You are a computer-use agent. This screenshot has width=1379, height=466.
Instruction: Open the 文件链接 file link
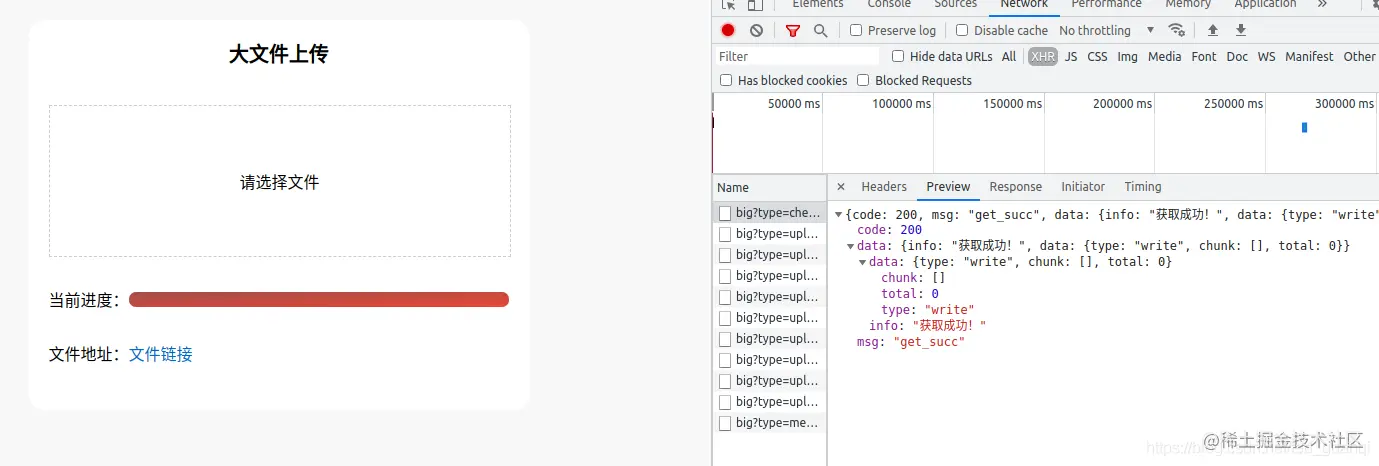pos(161,354)
